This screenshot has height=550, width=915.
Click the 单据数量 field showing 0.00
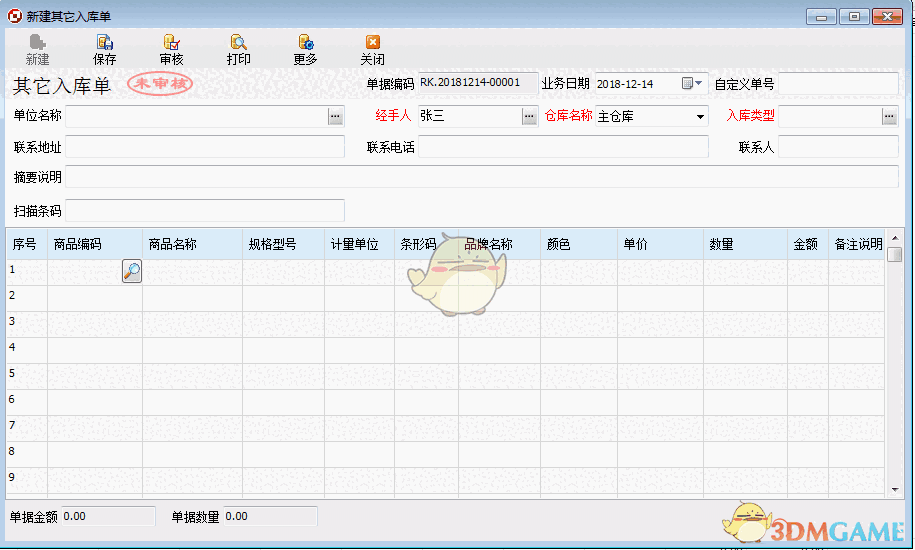tap(270, 516)
